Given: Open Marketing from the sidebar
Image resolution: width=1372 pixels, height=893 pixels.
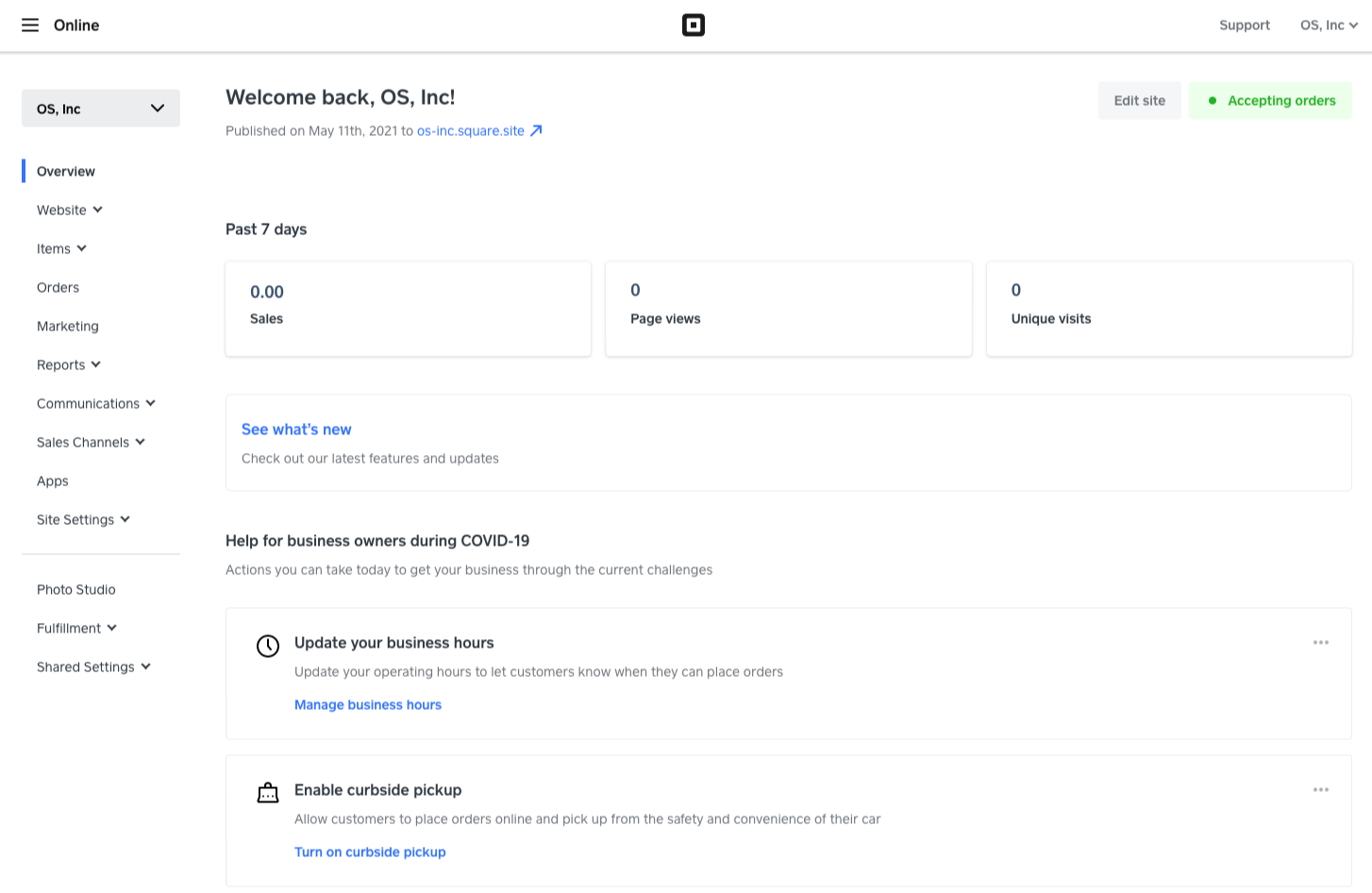Looking at the screenshot, I should point(68,327).
